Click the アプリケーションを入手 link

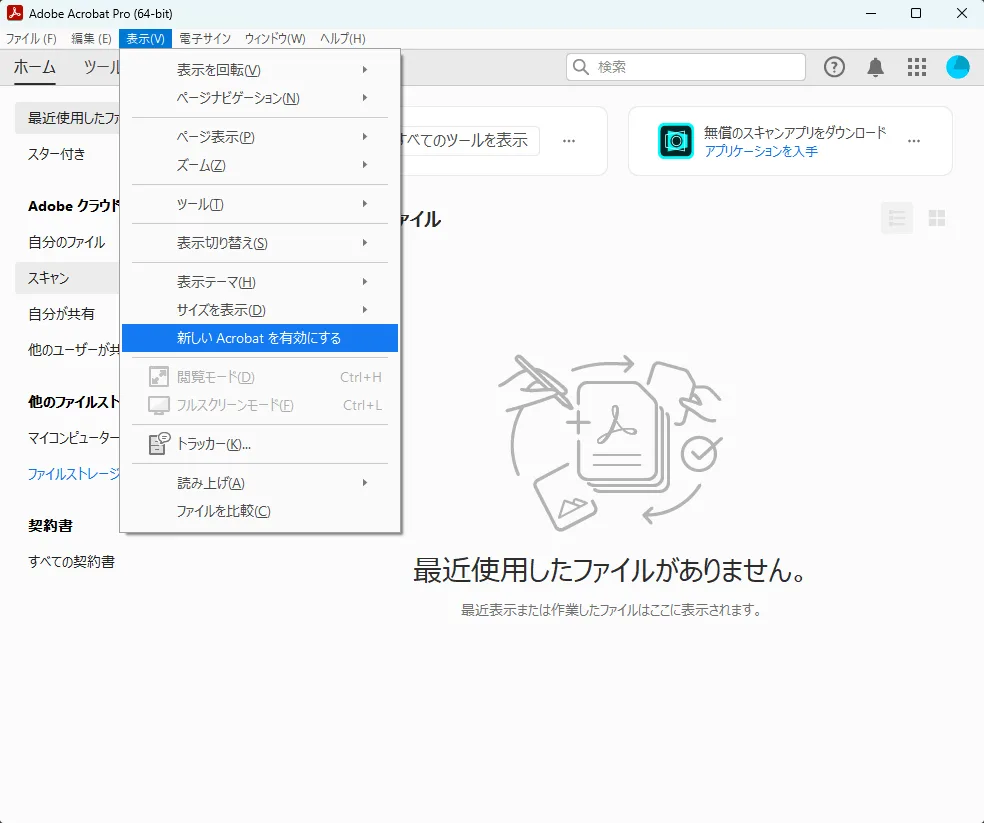[x=761, y=151]
